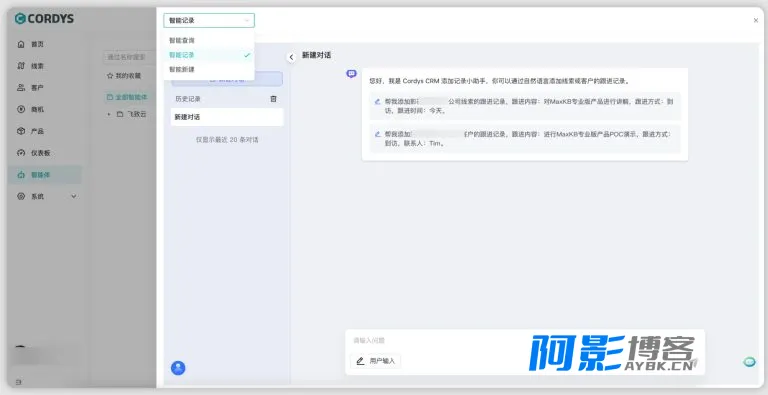Select the 智能体 sidebar item
The width and height of the screenshot is (768, 395).
45,174
